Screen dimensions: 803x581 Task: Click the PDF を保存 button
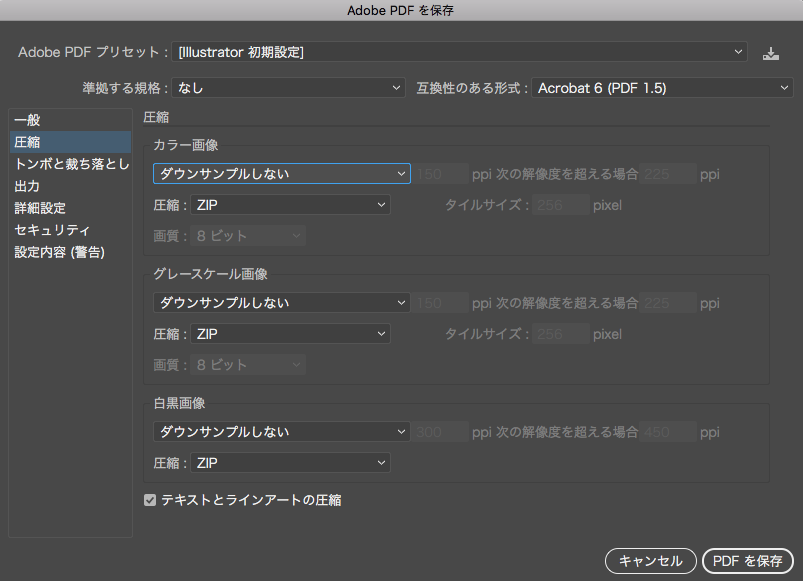click(748, 561)
